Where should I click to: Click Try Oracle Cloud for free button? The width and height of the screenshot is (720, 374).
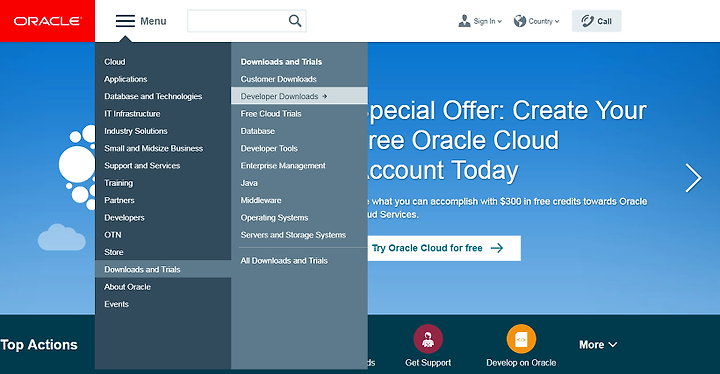point(444,248)
